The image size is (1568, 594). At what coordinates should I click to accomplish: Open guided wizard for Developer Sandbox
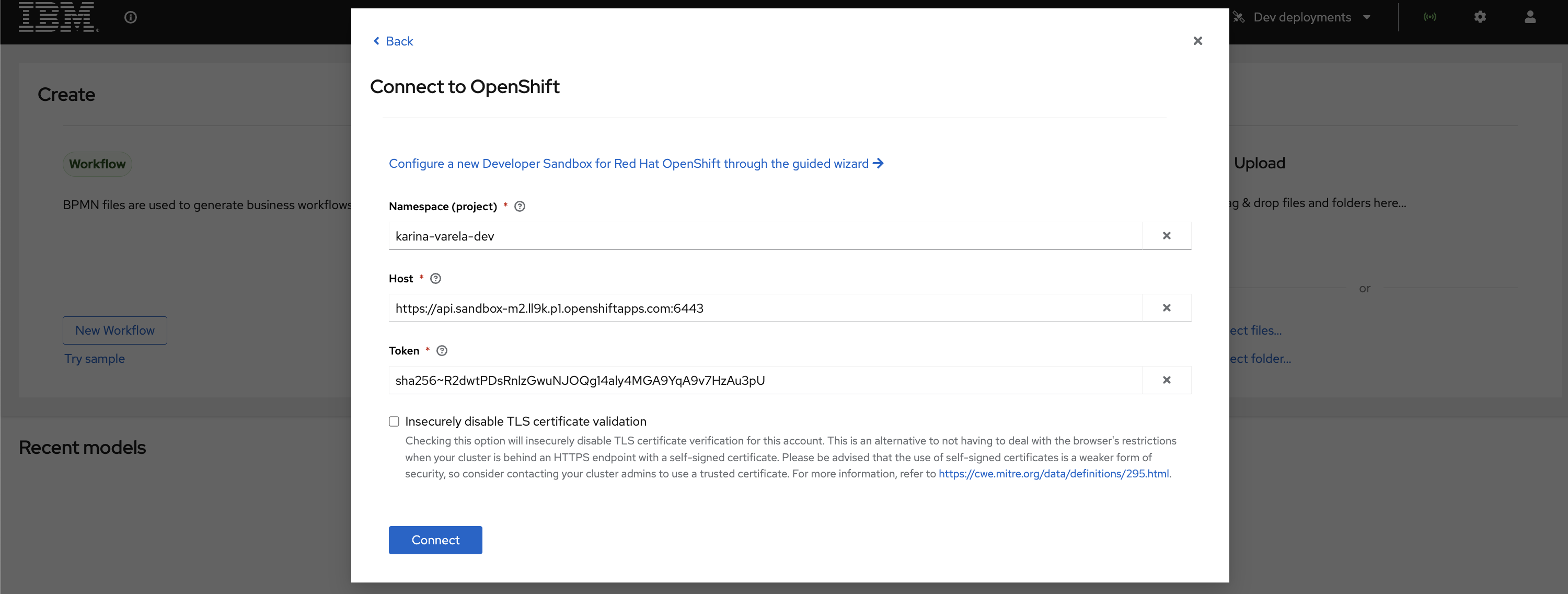click(636, 163)
